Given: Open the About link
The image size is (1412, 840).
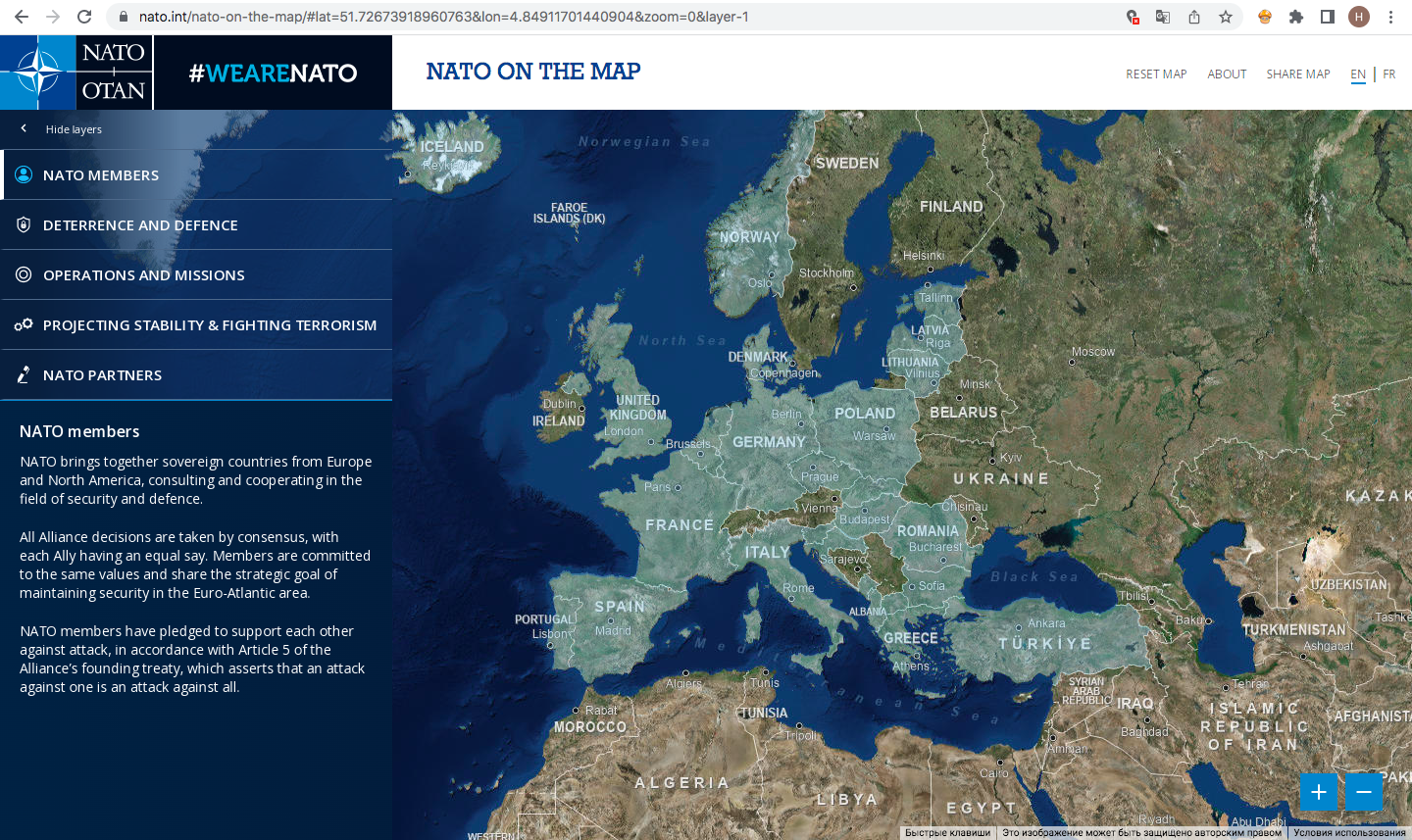Looking at the screenshot, I should (x=1227, y=74).
